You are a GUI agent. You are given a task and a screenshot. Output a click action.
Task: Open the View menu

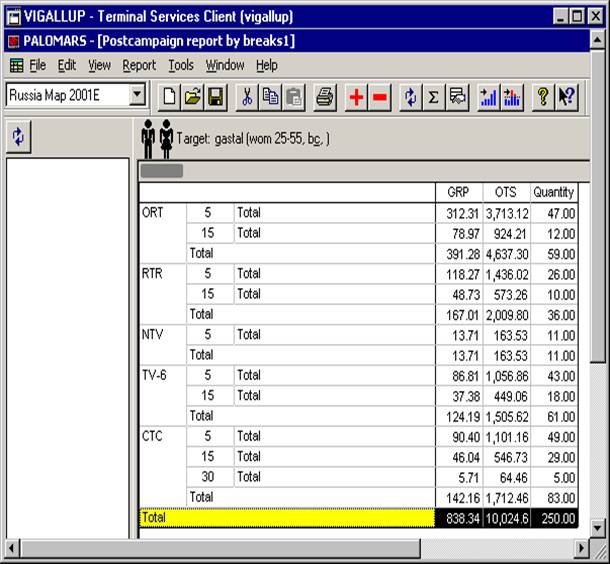[x=99, y=65]
